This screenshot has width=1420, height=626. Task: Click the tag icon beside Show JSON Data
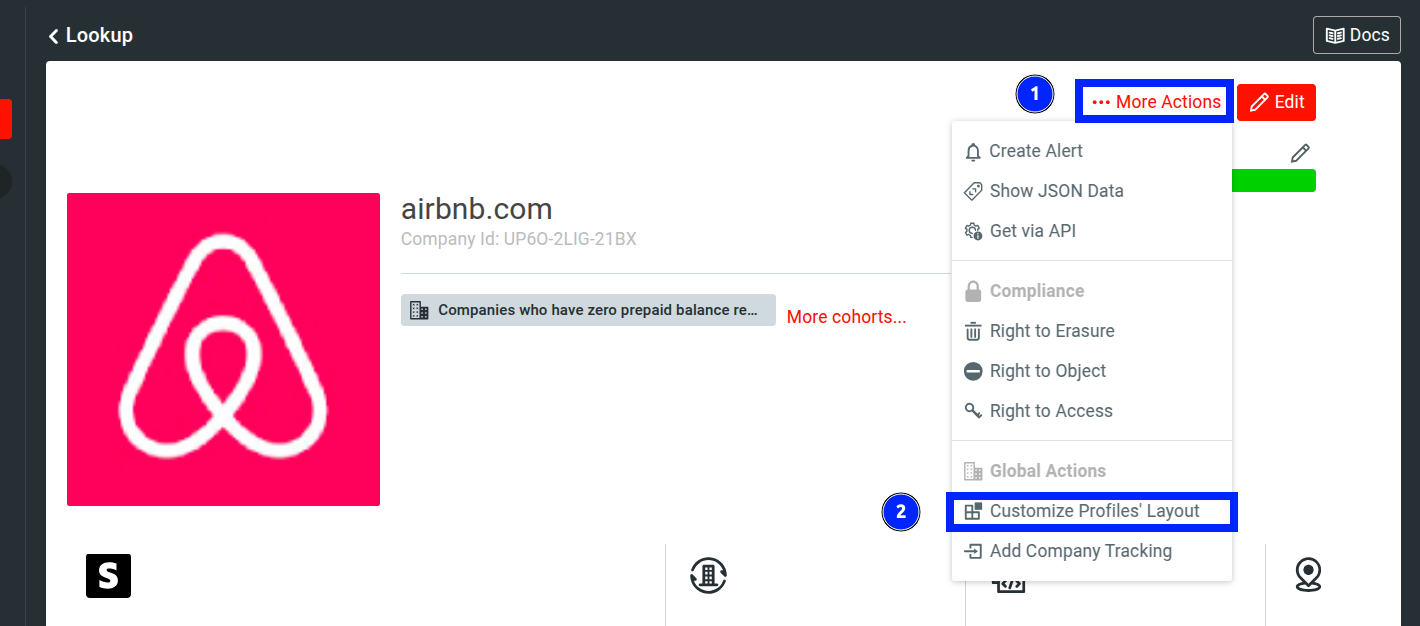(971, 190)
